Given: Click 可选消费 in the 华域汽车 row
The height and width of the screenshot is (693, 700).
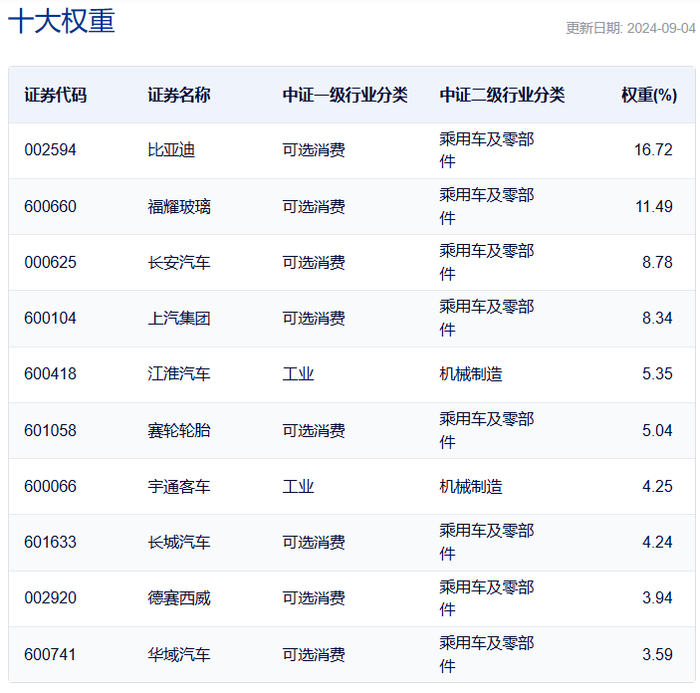Looking at the screenshot, I should pyautogui.click(x=314, y=655).
